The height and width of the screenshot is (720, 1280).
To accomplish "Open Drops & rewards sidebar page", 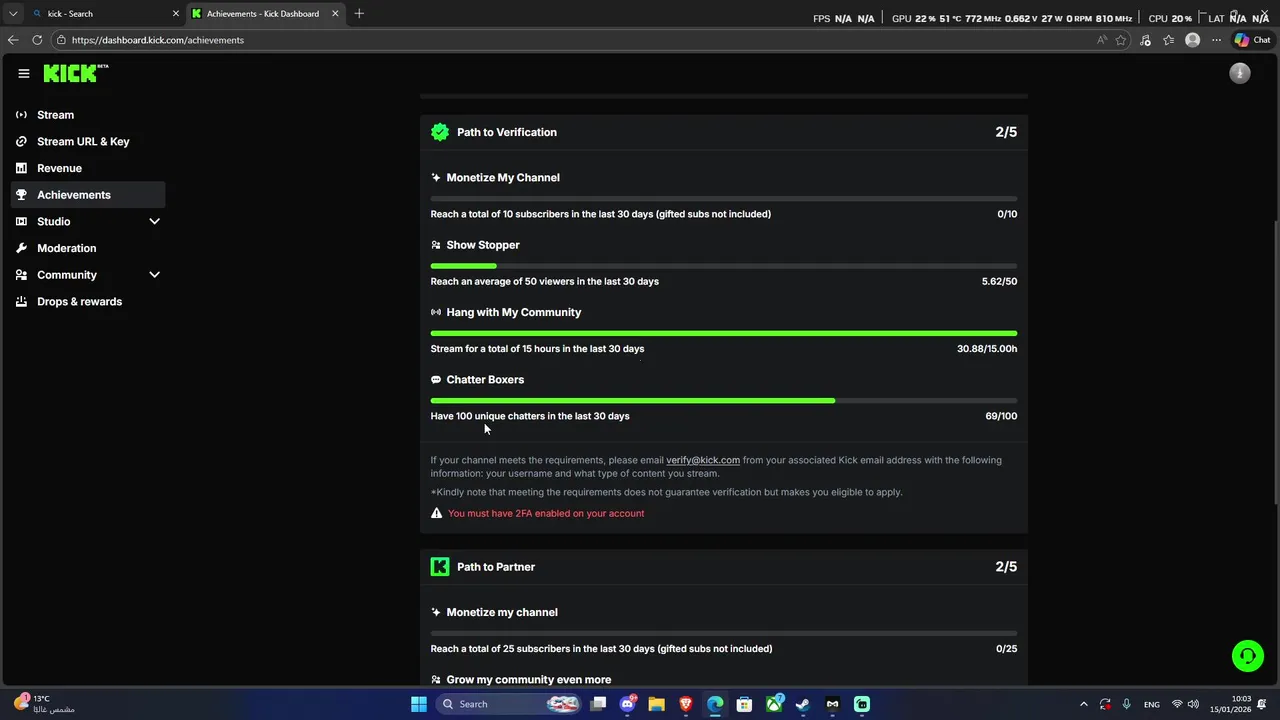I will pos(88,301).
